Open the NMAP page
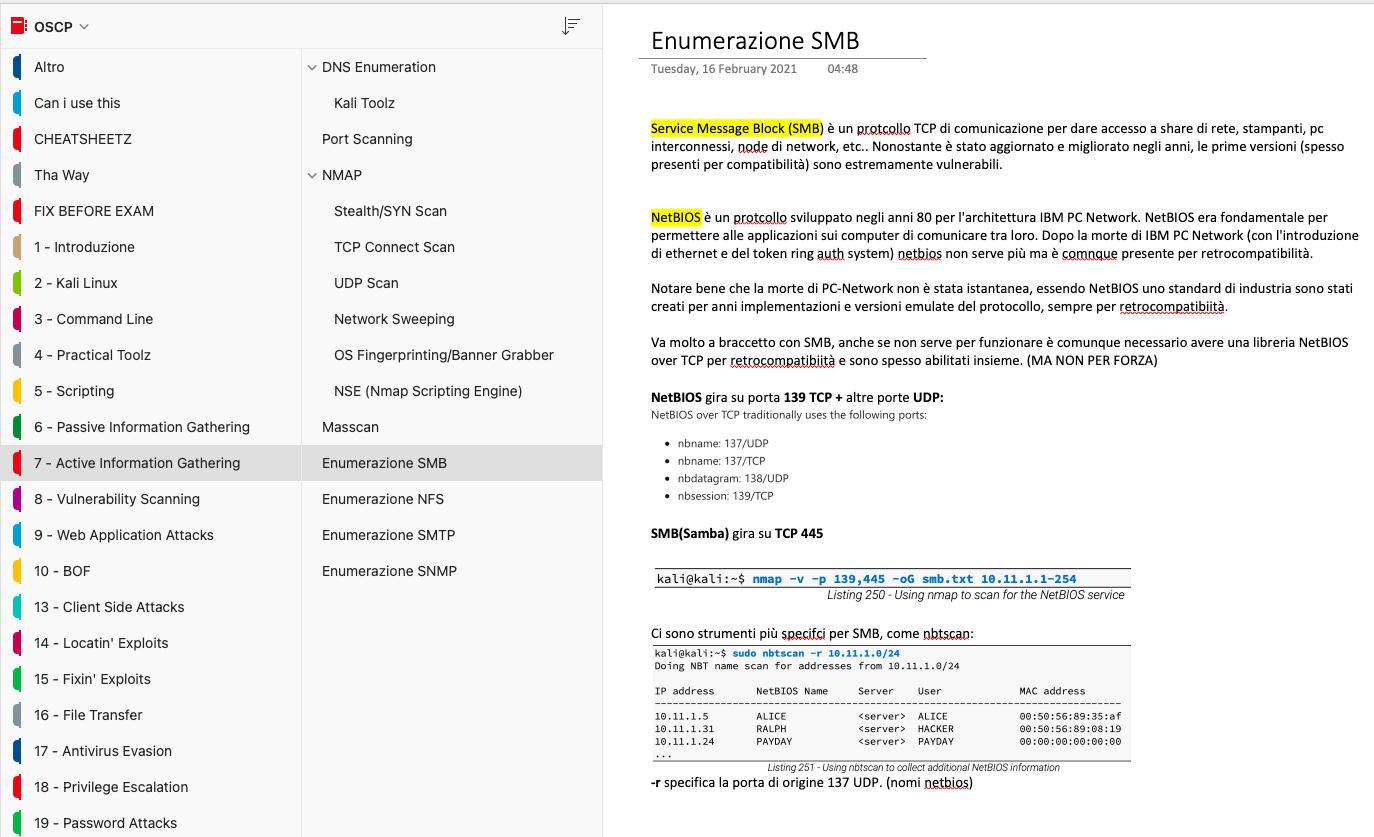The image size is (1374, 837). 452,175
